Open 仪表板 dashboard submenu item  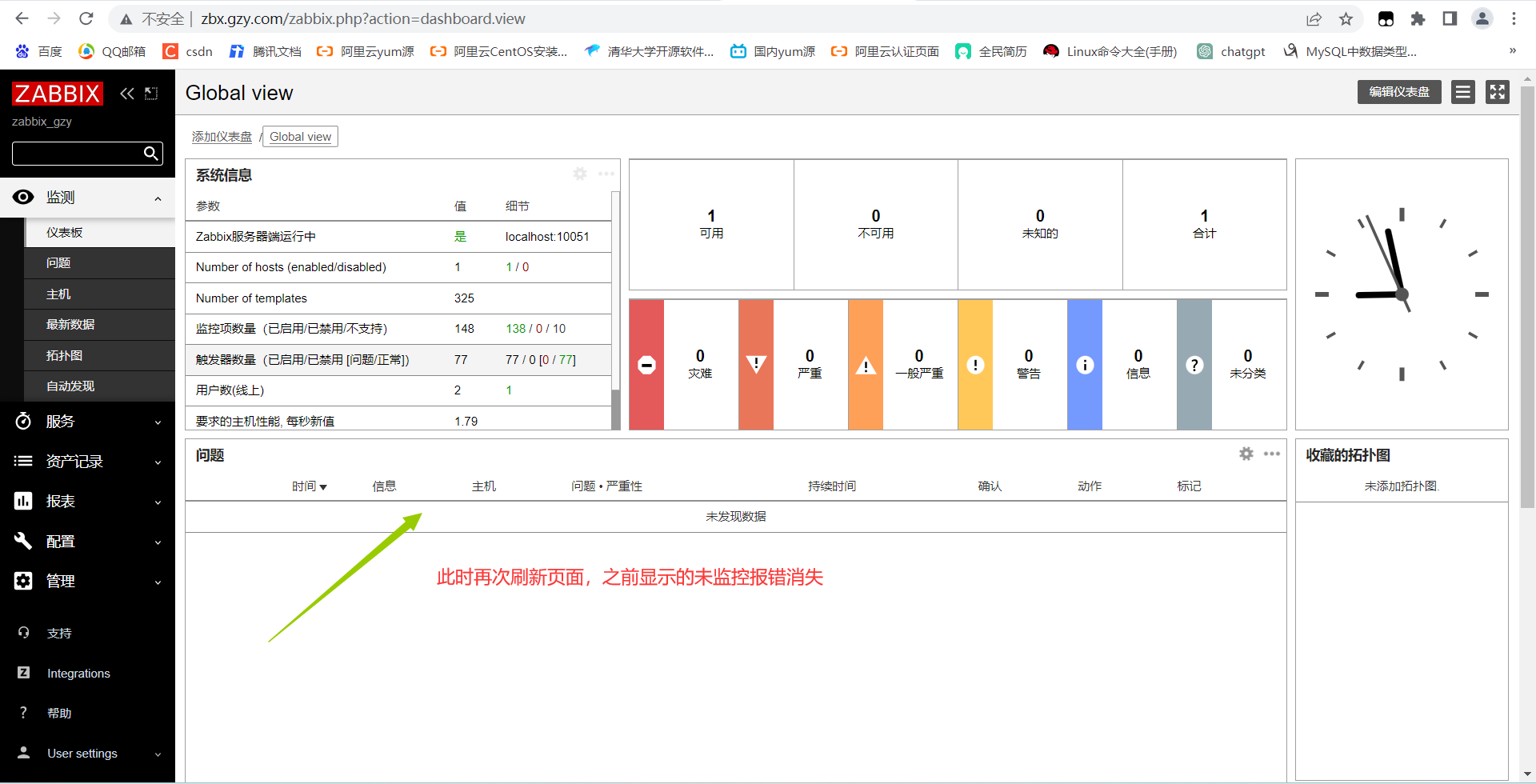100,233
